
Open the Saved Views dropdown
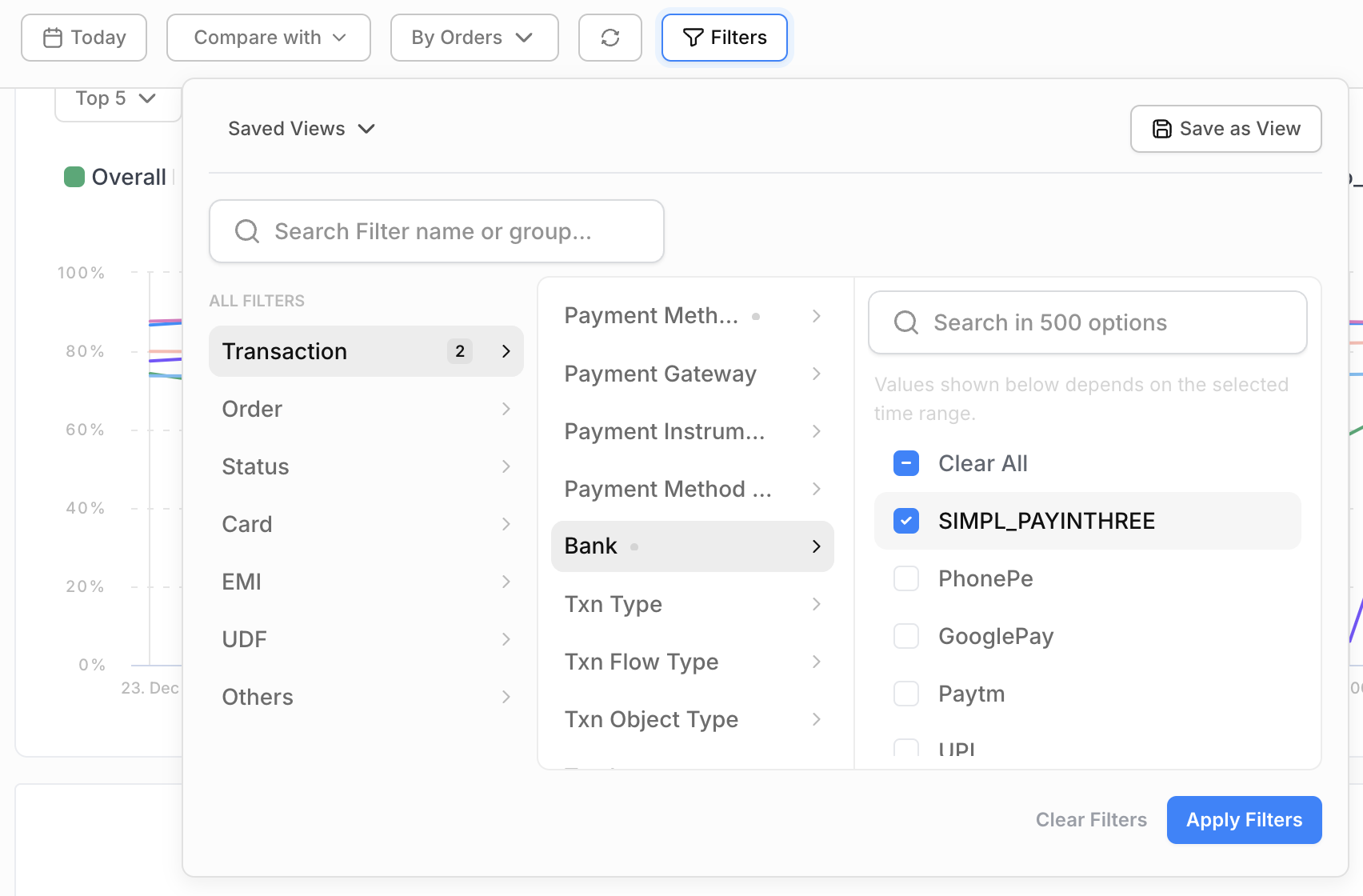(x=302, y=129)
